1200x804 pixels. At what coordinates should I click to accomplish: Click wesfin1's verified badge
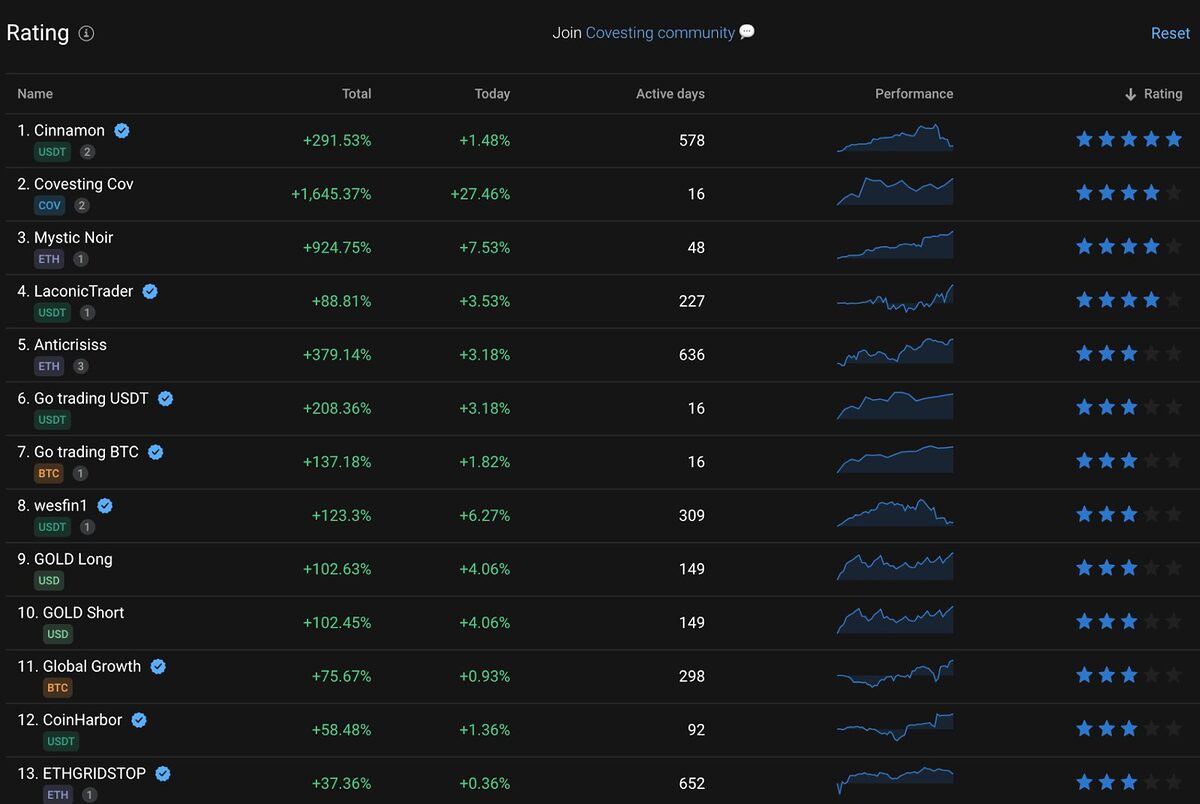pyautogui.click(x=105, y=506)
